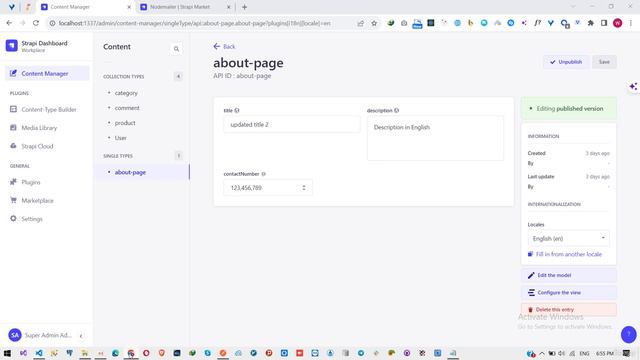Click the taskbar clock showing 6:55 PM
The width and height of the screenshot is (640, 360).
pyautogui.click(x=605, y=353)
